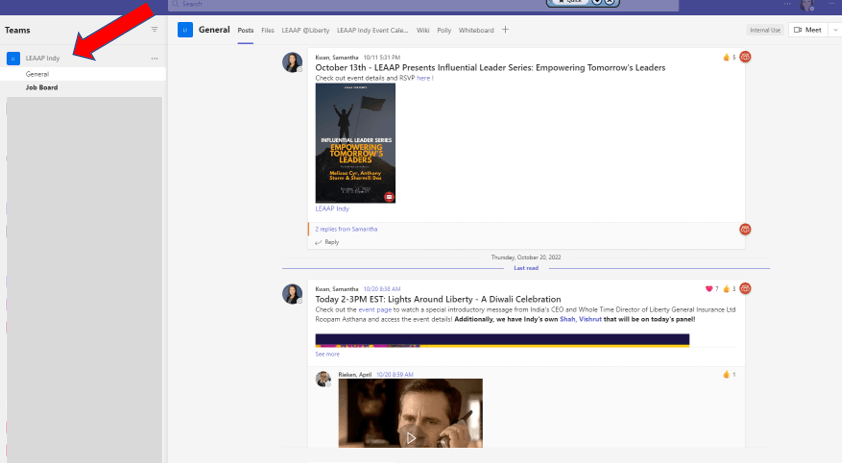Click 10/20 8:38 AM timestamp
The height and width of the screenshot is (463, 842).
382,289
